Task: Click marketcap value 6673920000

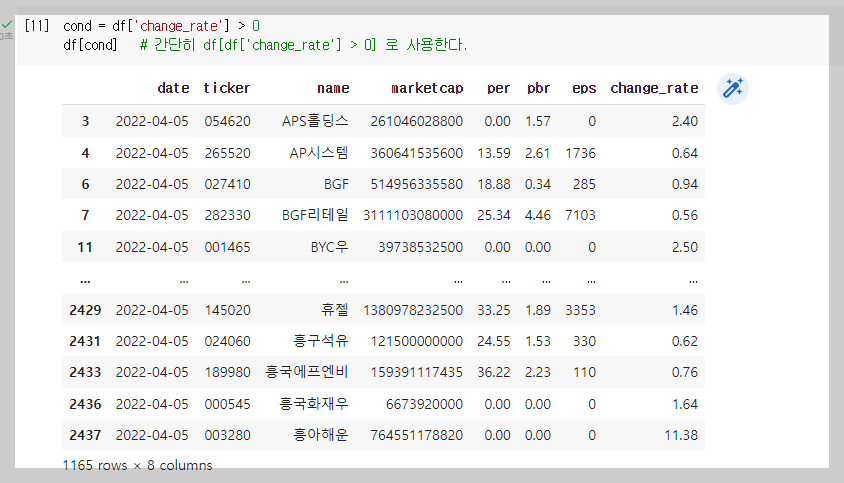Action: (424, 404)
